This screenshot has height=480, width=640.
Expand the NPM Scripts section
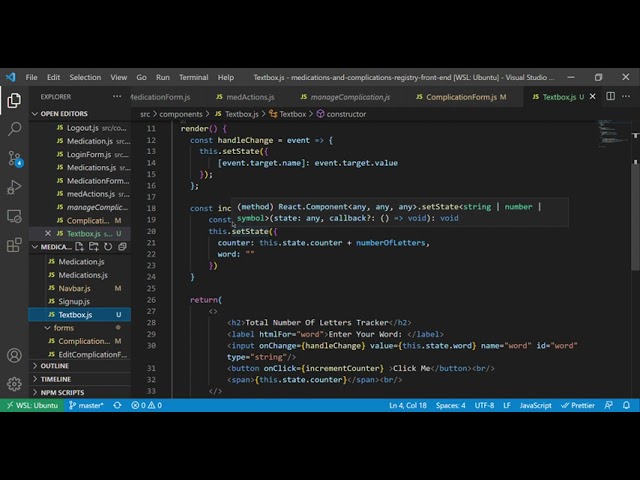80,392
